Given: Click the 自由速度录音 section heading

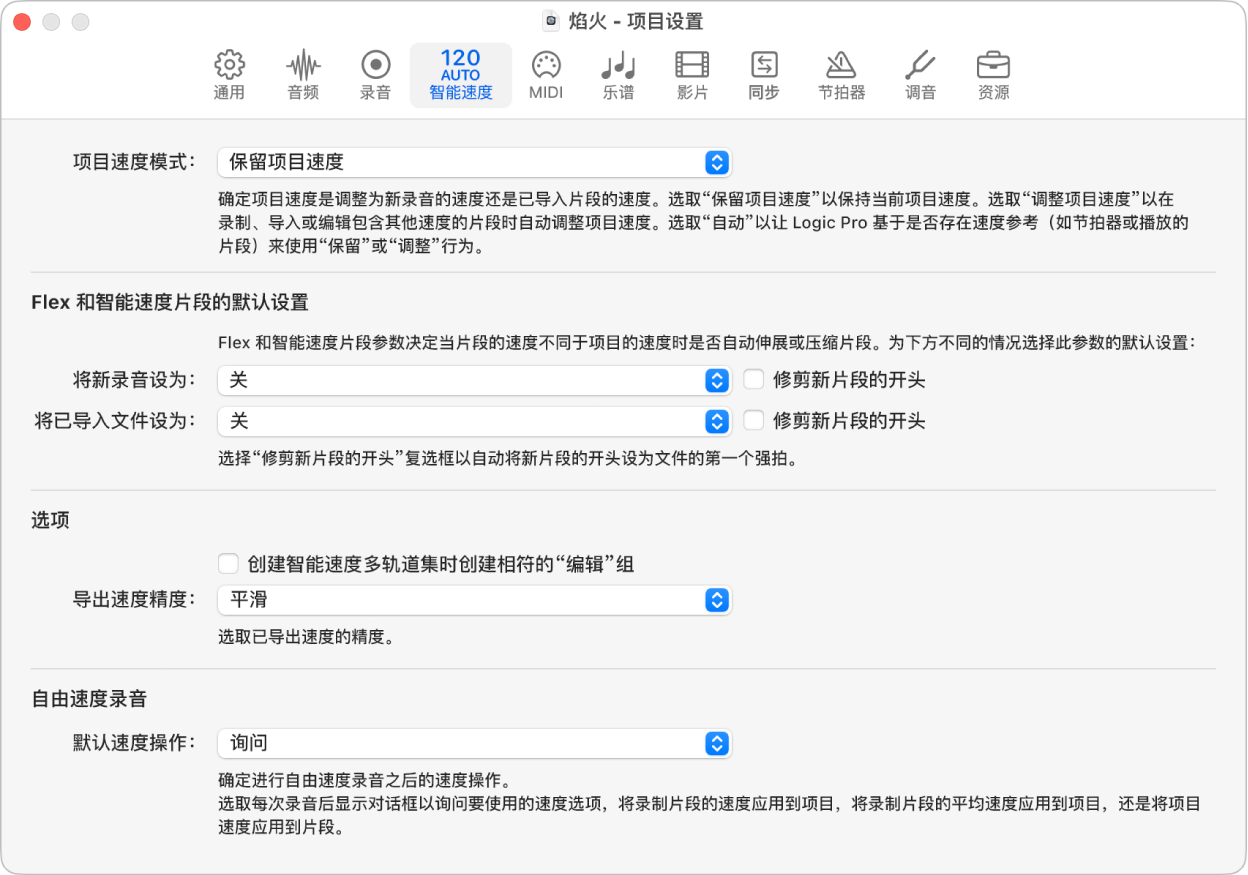Looking at the screenshot, I should 90,698.
